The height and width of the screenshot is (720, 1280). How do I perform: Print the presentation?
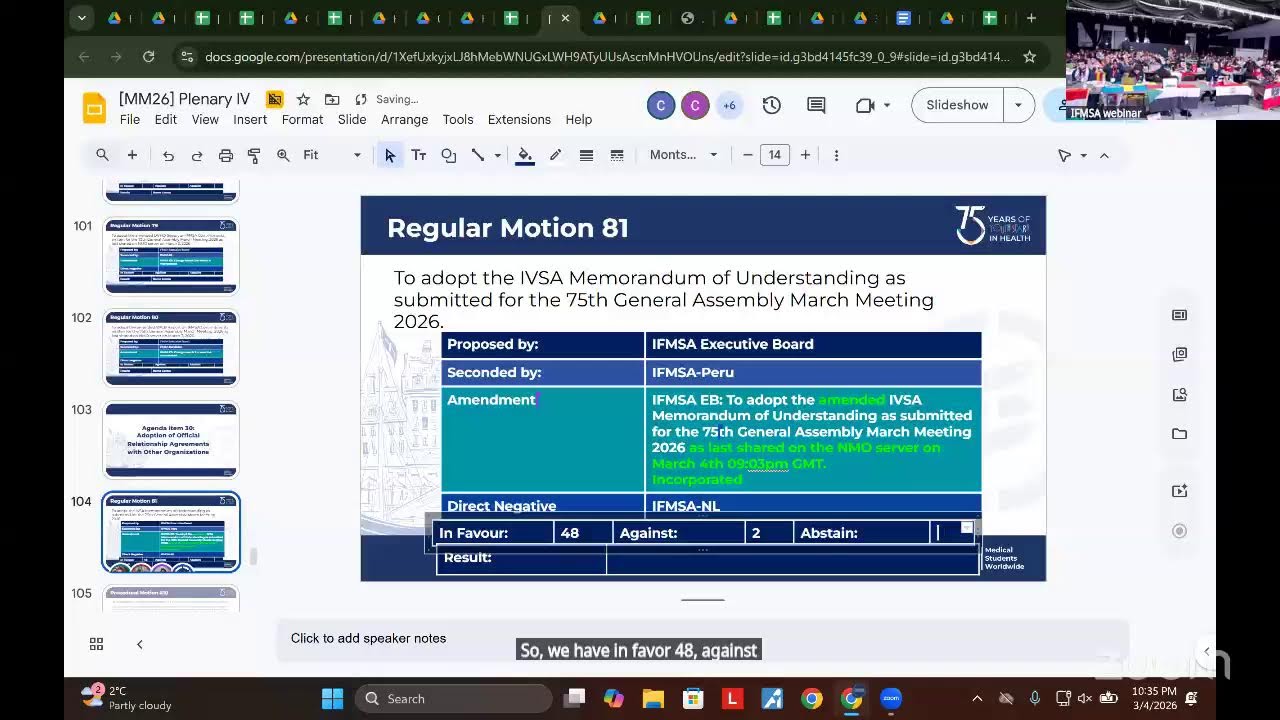(x=226, y=155)
